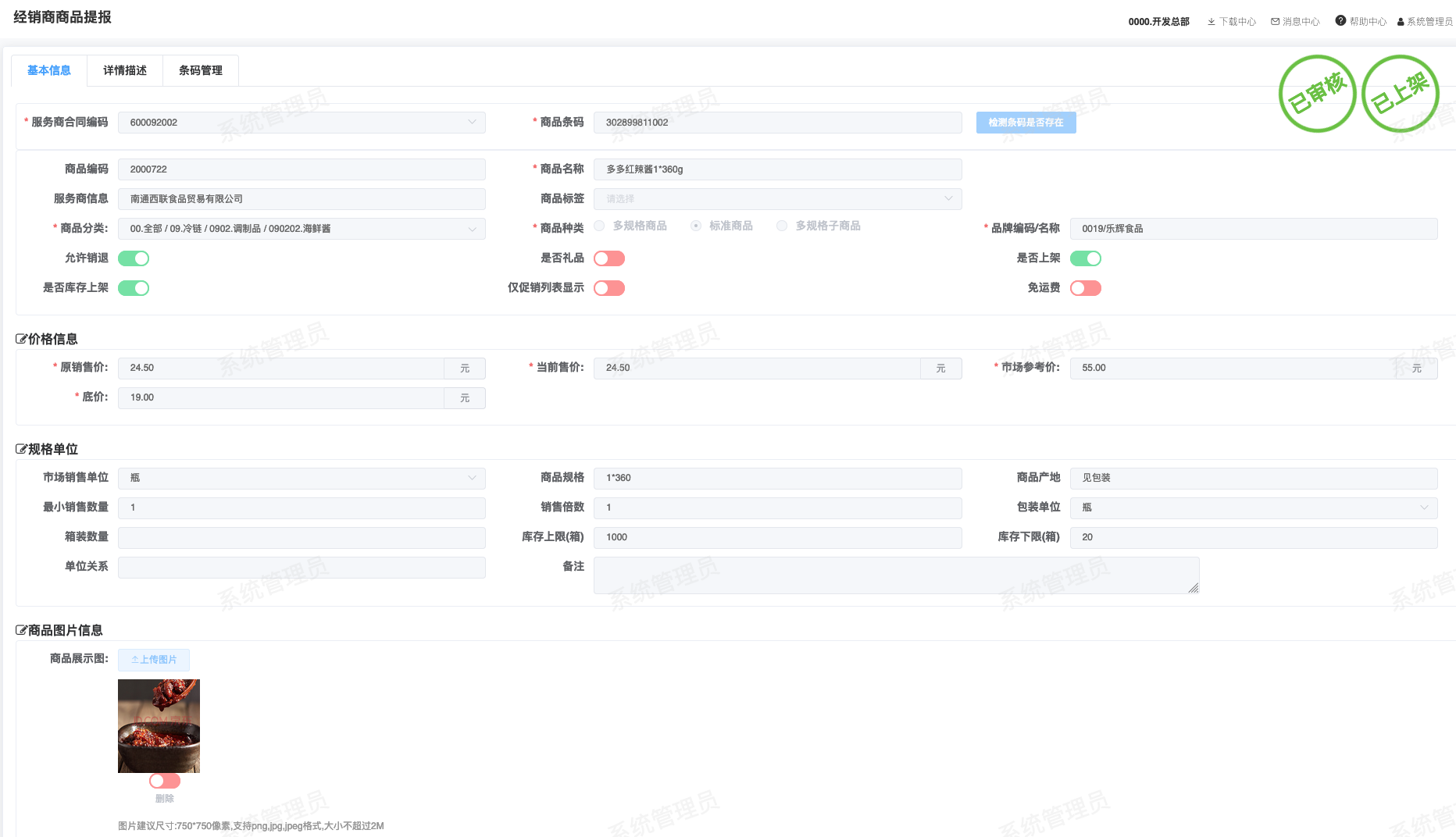Click the empty 单位关系 input field
The image size is (1456, 837).
pos(302,567)
